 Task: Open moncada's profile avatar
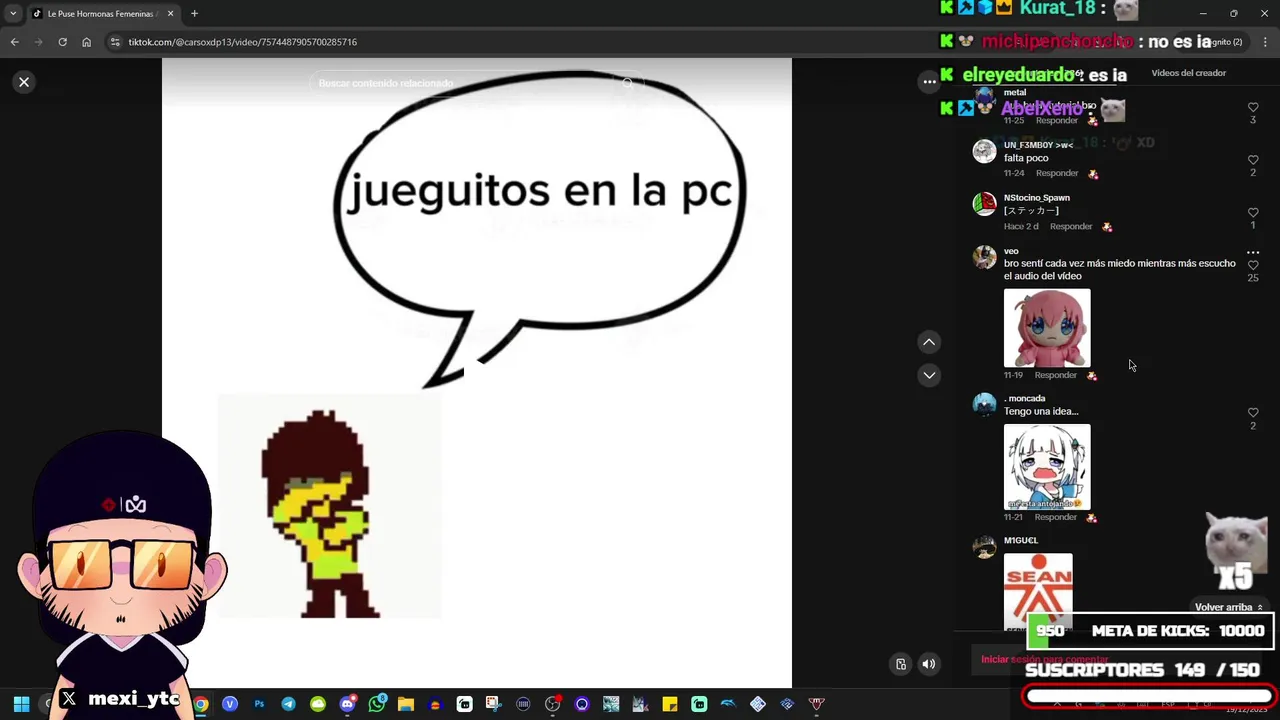coord(985,404)
